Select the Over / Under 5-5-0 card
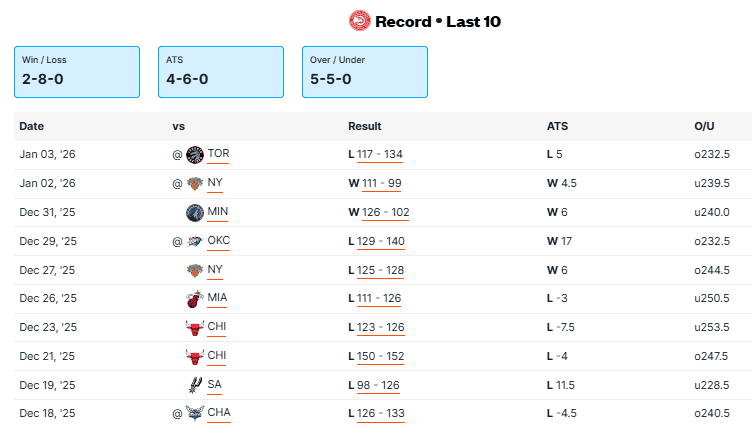Viewport: 752px width, 425px height. pos(365,71)
